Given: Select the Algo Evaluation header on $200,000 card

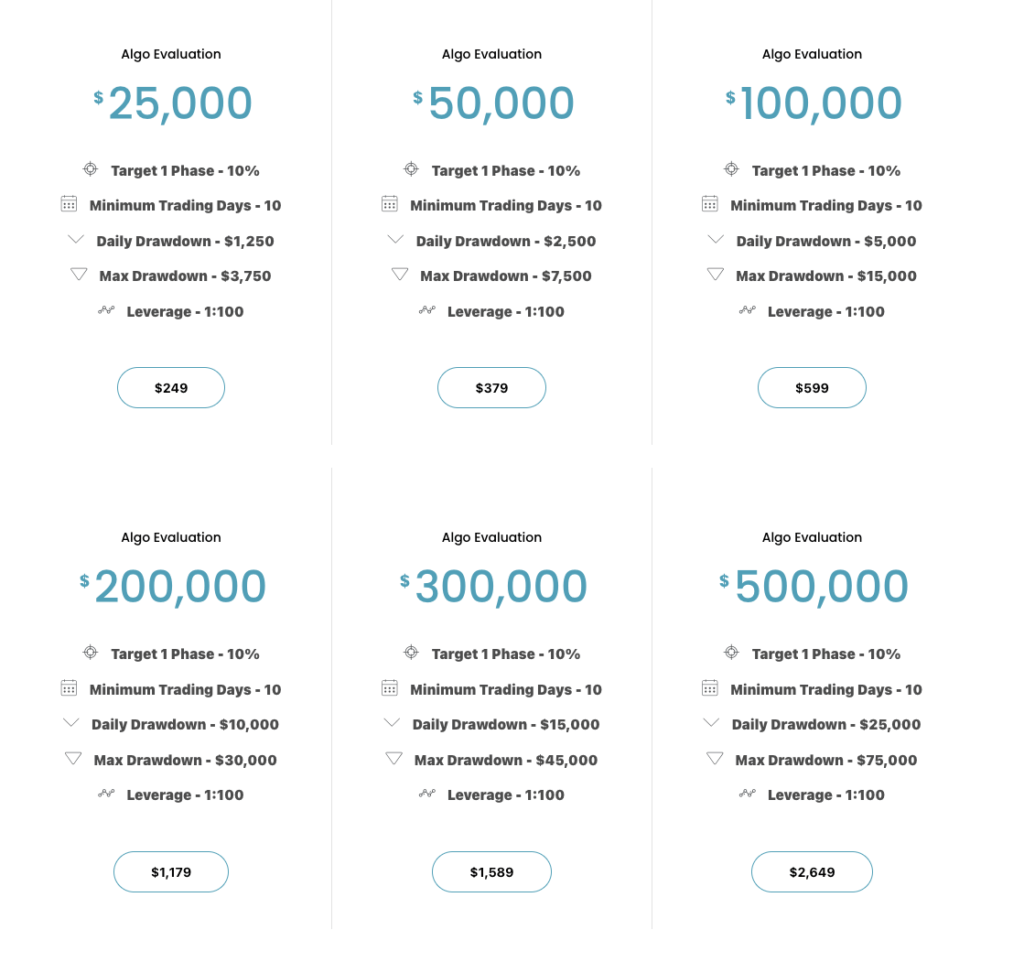Looking at the screenshot, I should 171,537.
